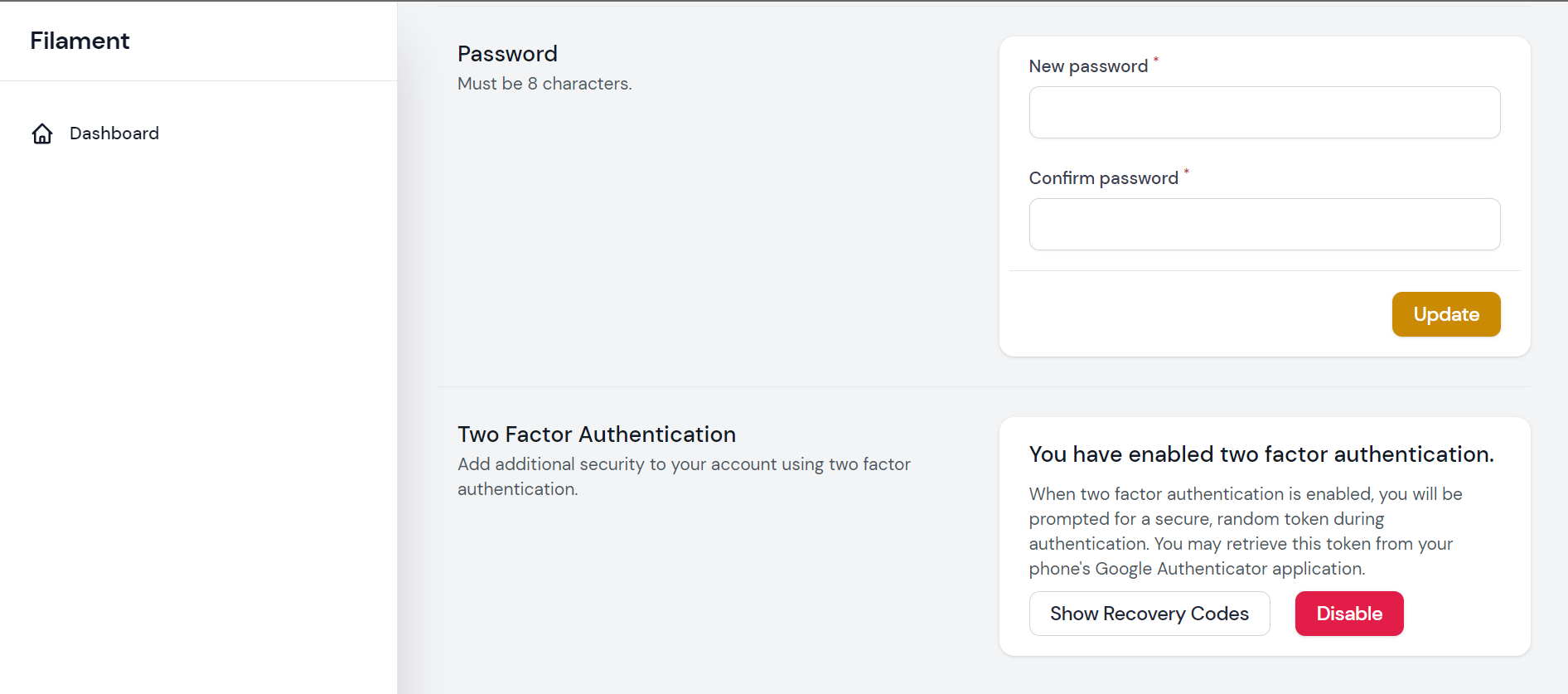Screen dimensions: 1568x694
Task: Click the home icon beside Dashboard
Action: click(42, 133)
